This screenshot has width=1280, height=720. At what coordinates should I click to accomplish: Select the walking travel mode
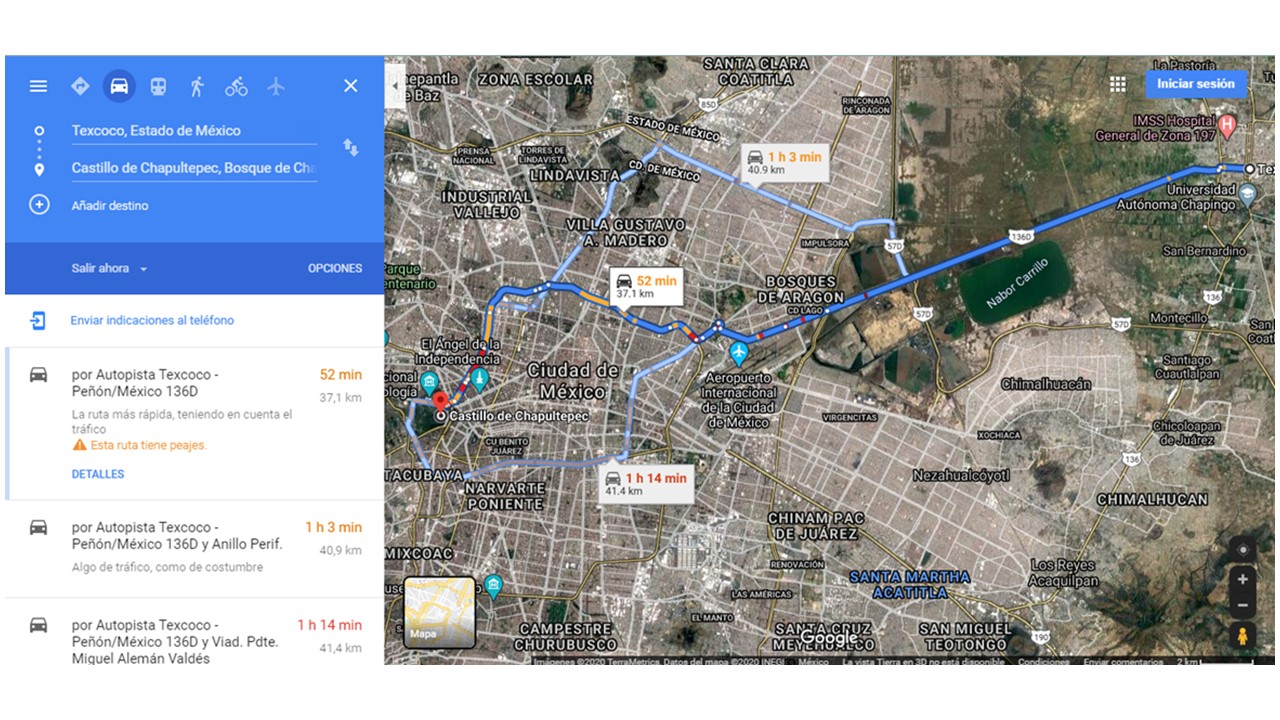click(x=197, y=86)
